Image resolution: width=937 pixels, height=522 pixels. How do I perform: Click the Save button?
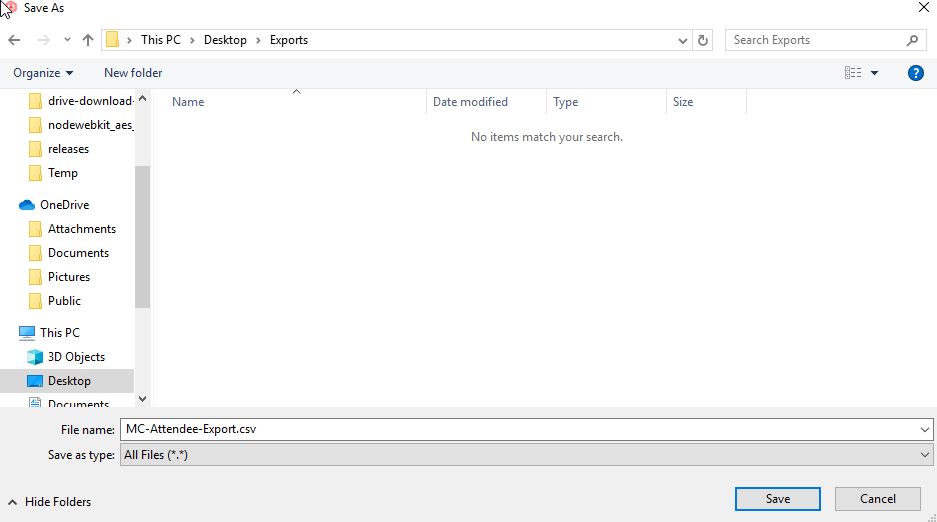pos(777,499)
